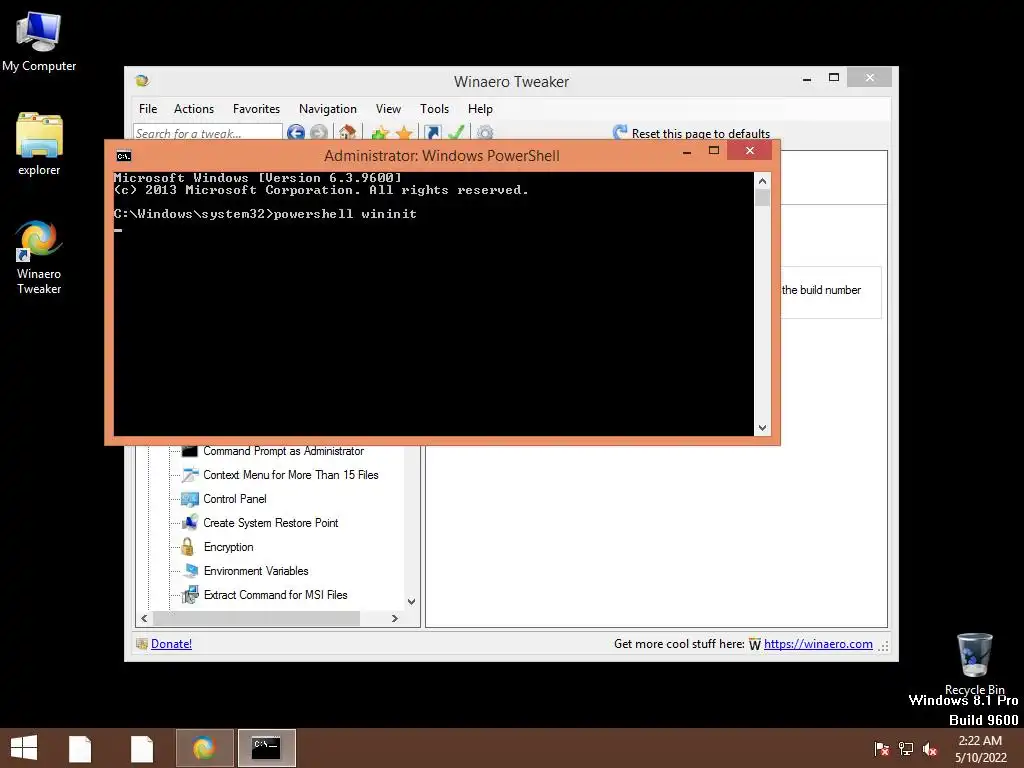The height and width of the screenshot is (768, 1024).
Task: Click PowerShell window scroll down arrow
Action: tap(762, 428)
